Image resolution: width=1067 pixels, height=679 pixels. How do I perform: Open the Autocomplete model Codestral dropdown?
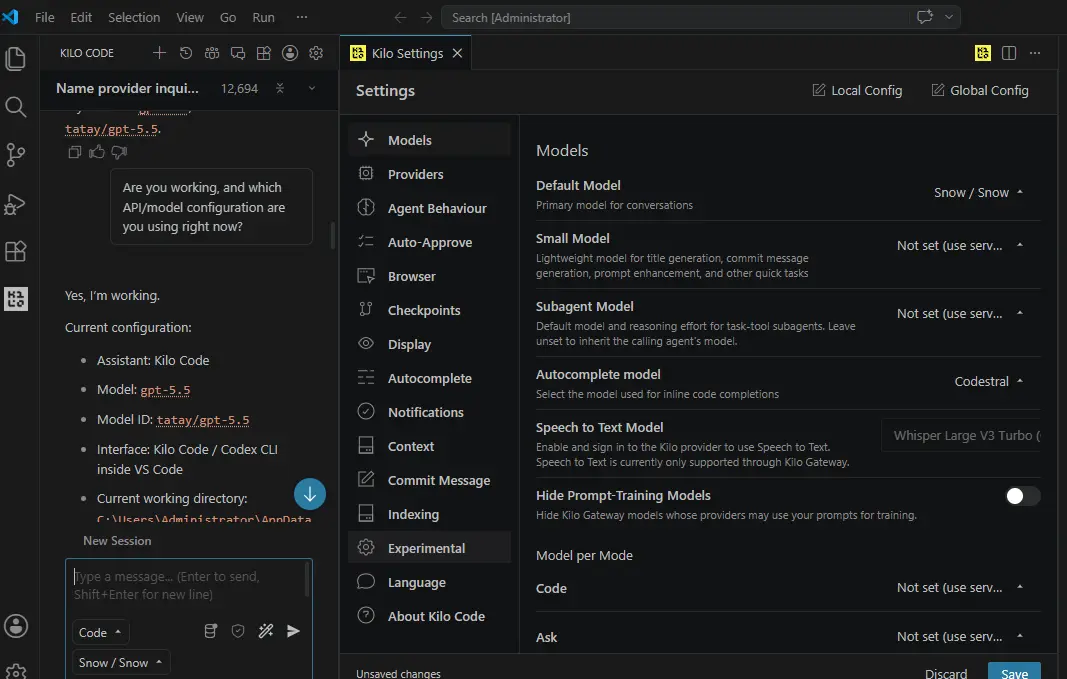point(988,382)
